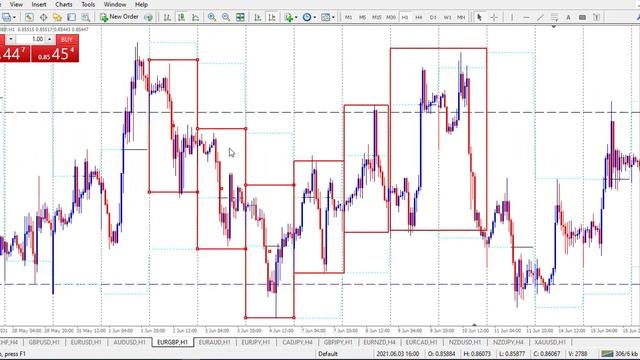Open the Templates icon
The height and width of the screenshot is (360, 640).
[x=325, y=17]
